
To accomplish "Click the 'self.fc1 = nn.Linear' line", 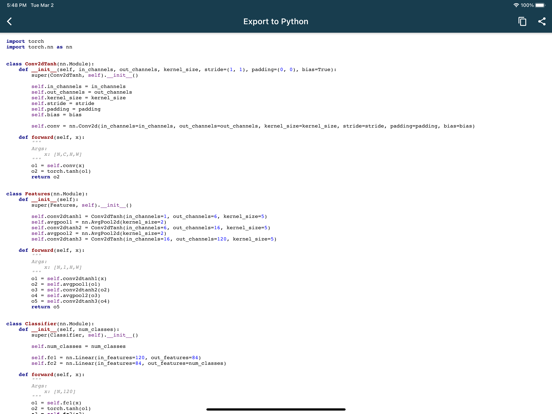I will point(116,358).
